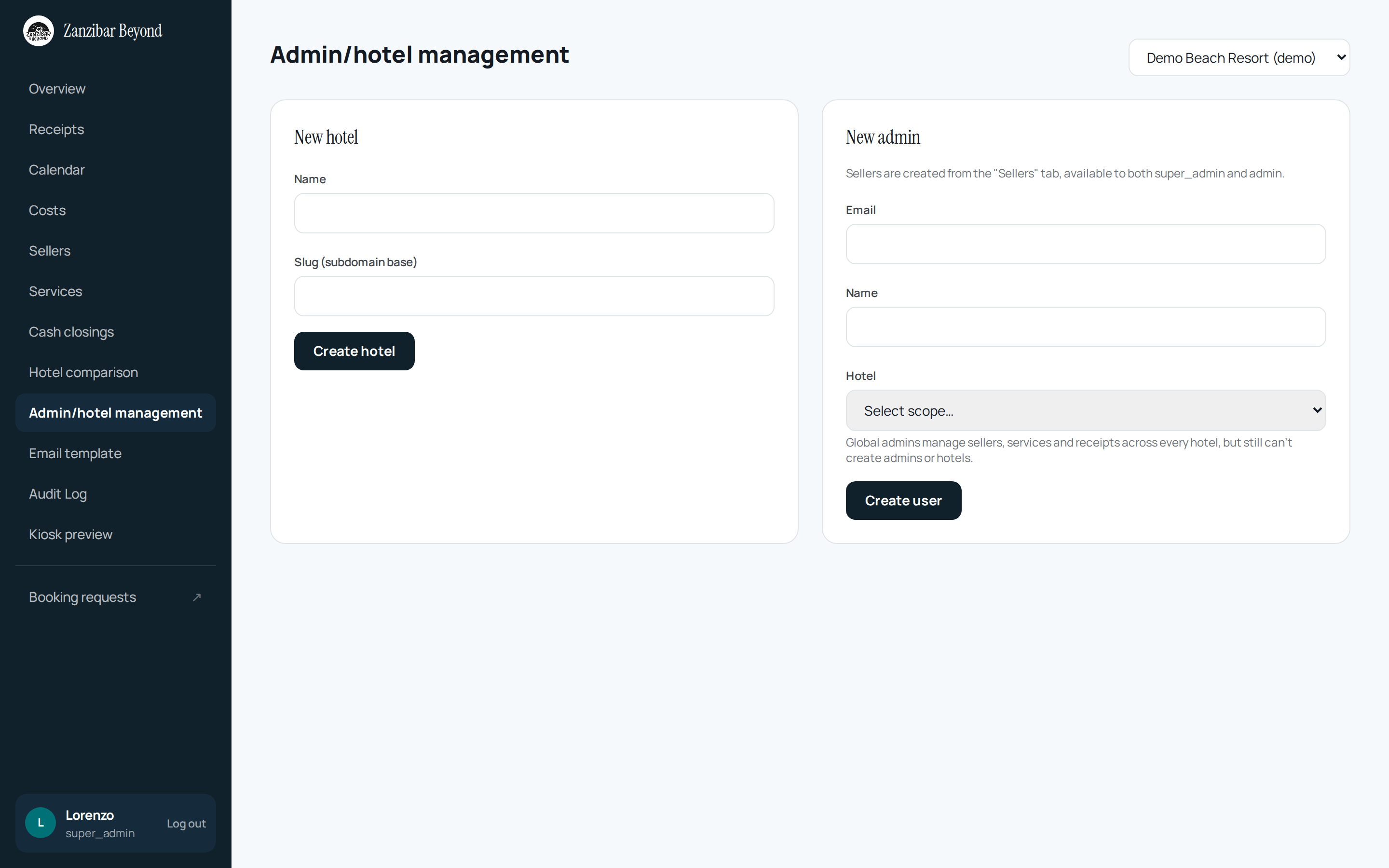This screenshot has width=1389, height=868.
Task: Click the New admin heading
Action: pos(883,137)
